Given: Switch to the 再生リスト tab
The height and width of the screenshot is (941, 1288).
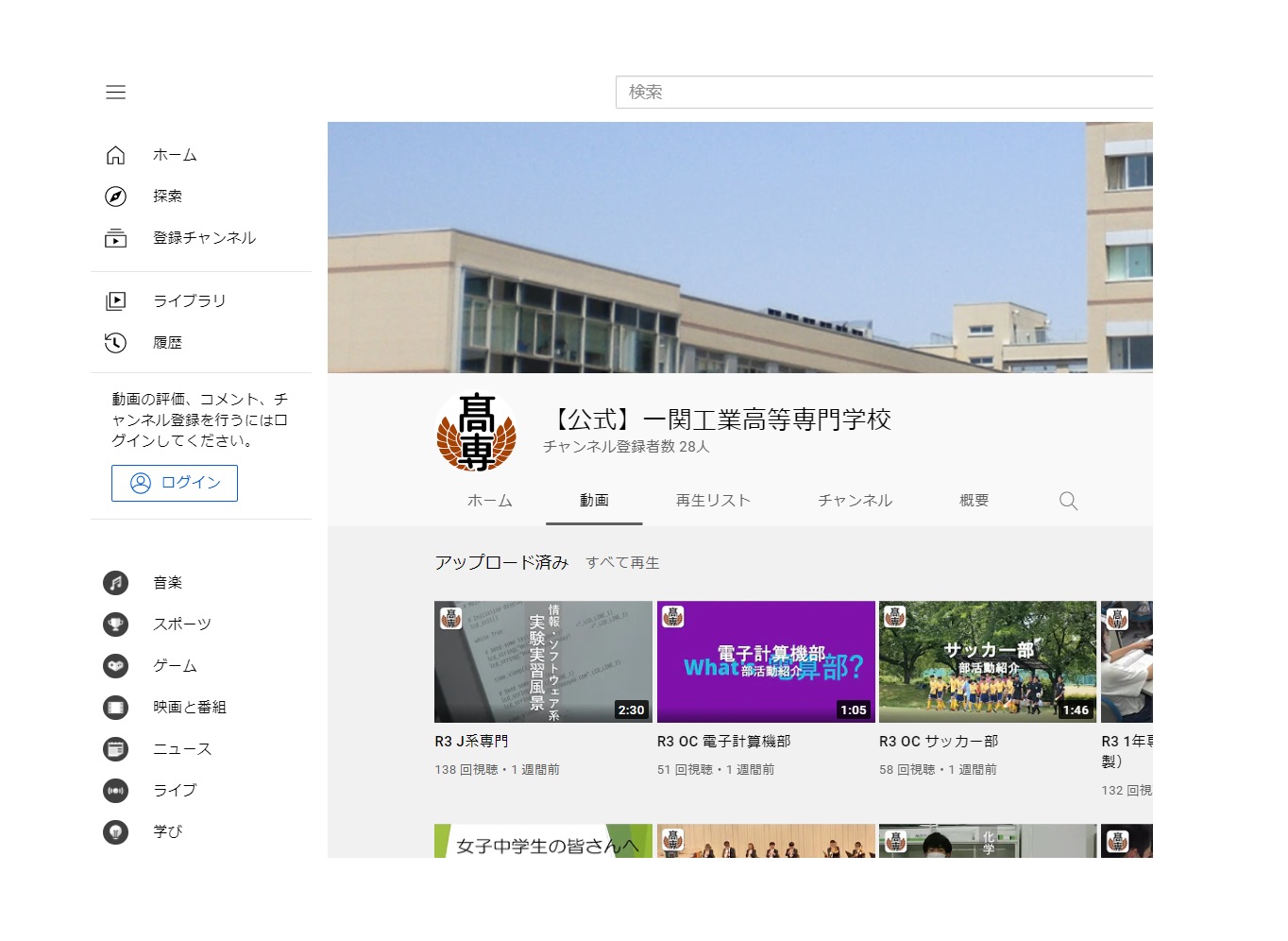Looking at the screenshot, I should point(713,501).
